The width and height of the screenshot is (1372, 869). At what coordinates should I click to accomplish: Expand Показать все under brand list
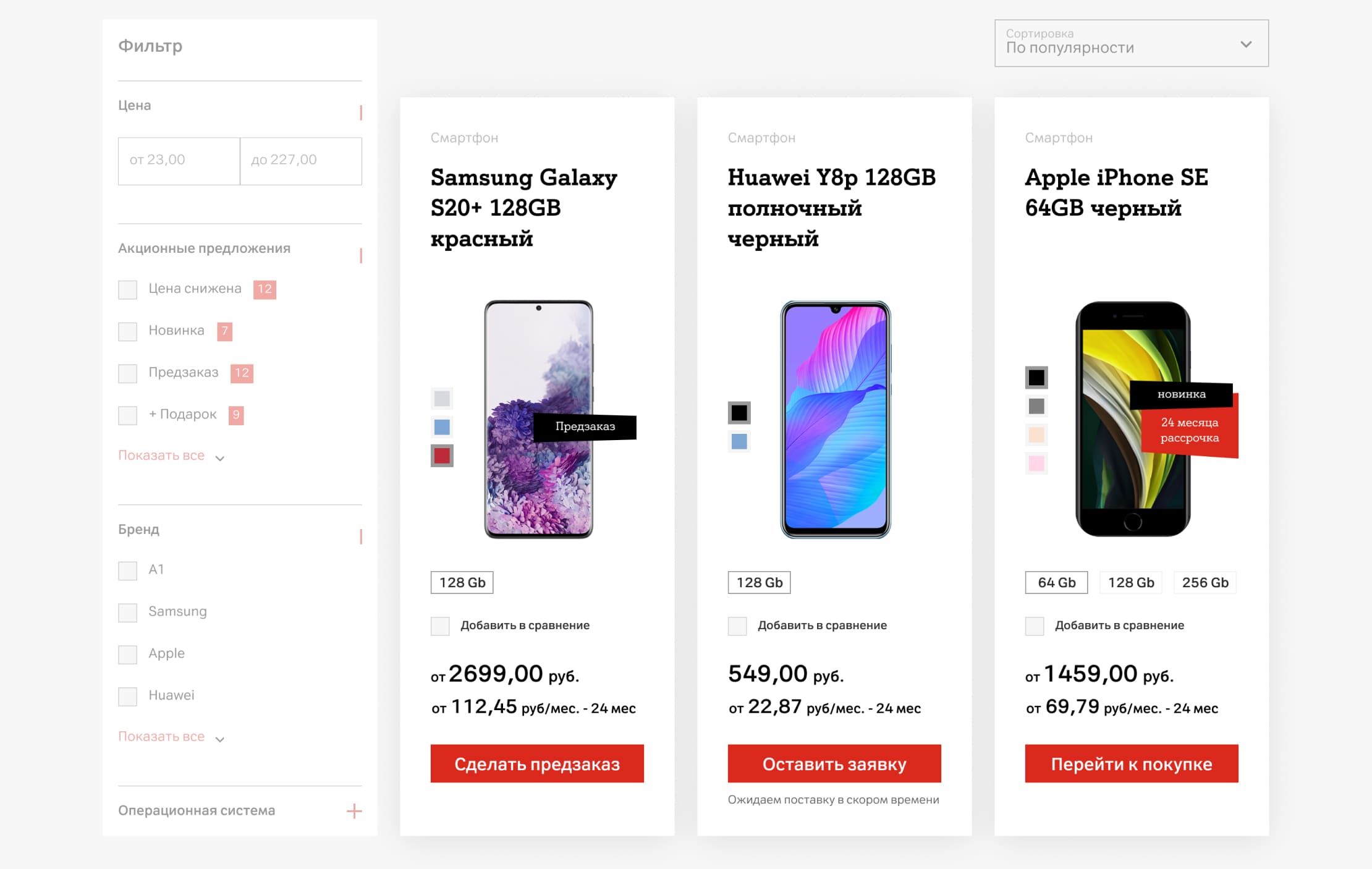[170, 737]
